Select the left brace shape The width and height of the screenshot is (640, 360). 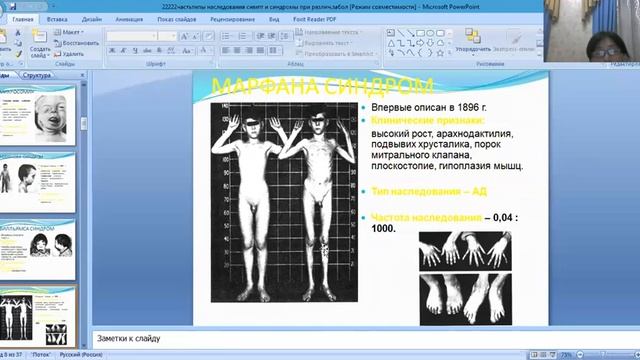tap(420, 53)
